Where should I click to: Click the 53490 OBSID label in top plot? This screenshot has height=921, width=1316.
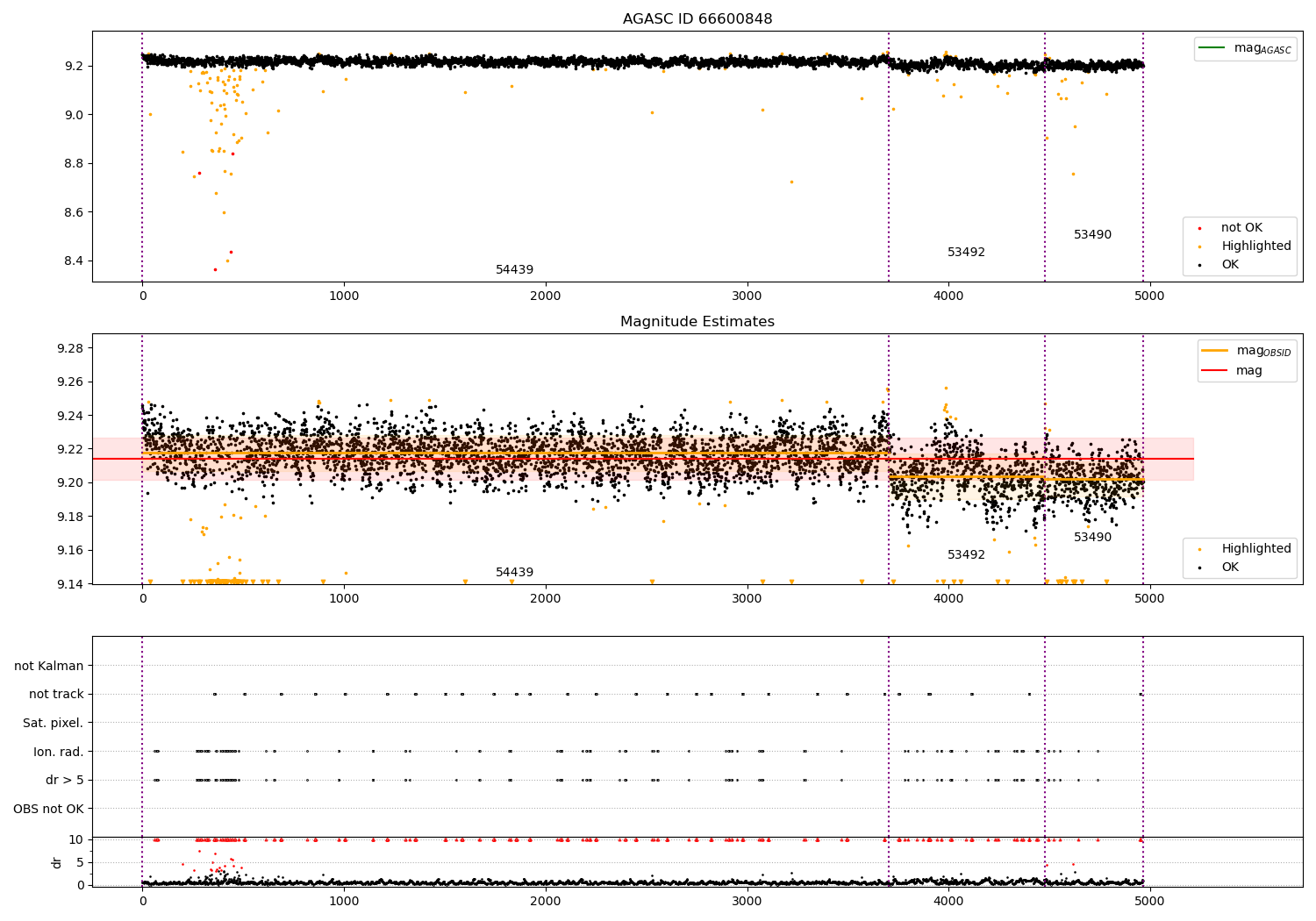1092,235
